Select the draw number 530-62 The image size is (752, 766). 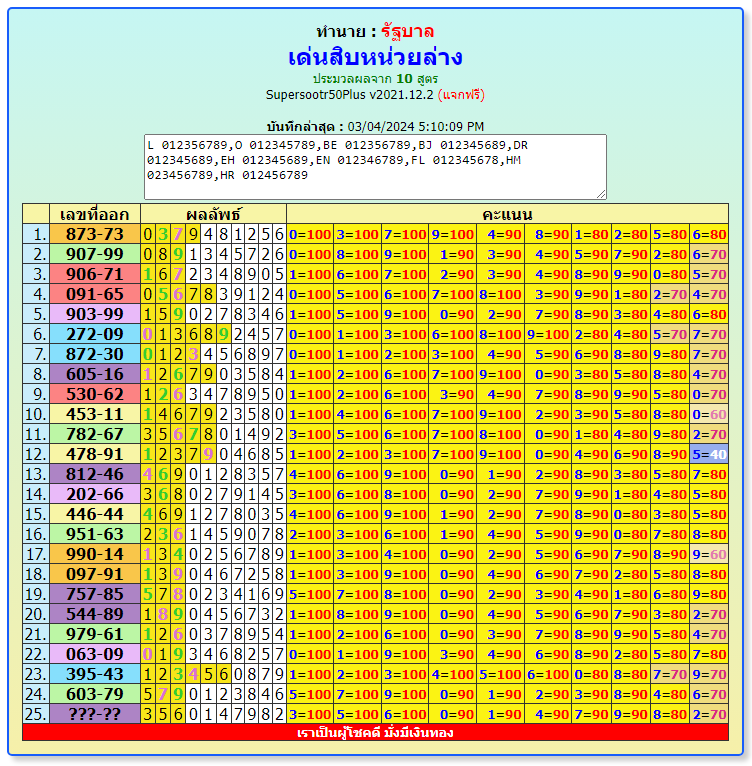95,395
